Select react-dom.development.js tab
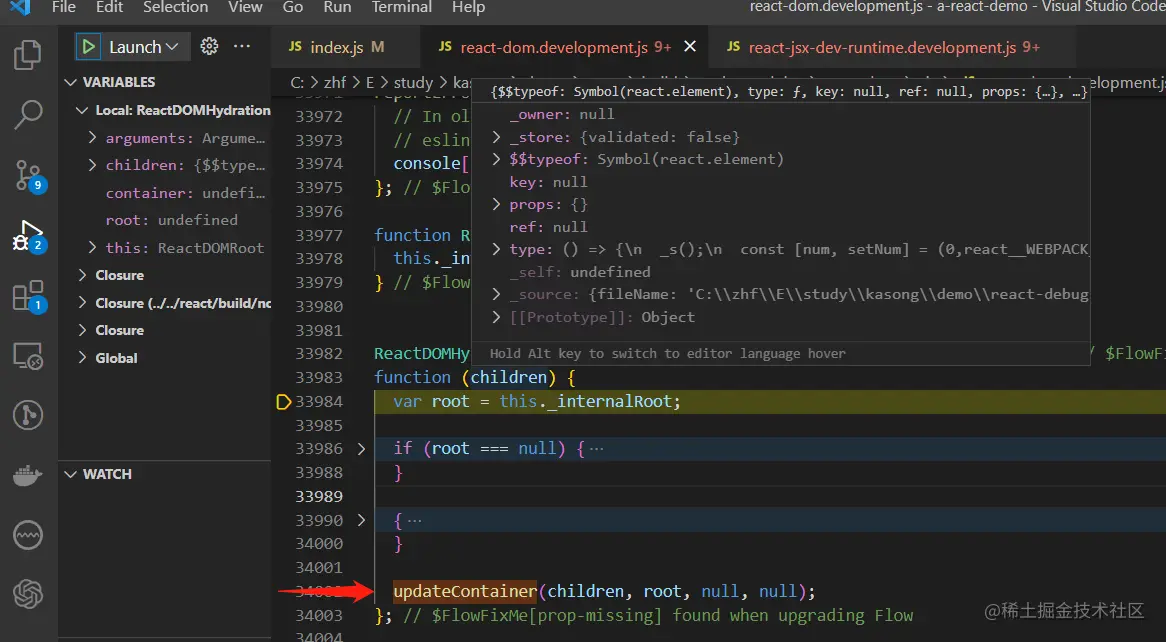1166x642 pixels. [x=565, y=47]
